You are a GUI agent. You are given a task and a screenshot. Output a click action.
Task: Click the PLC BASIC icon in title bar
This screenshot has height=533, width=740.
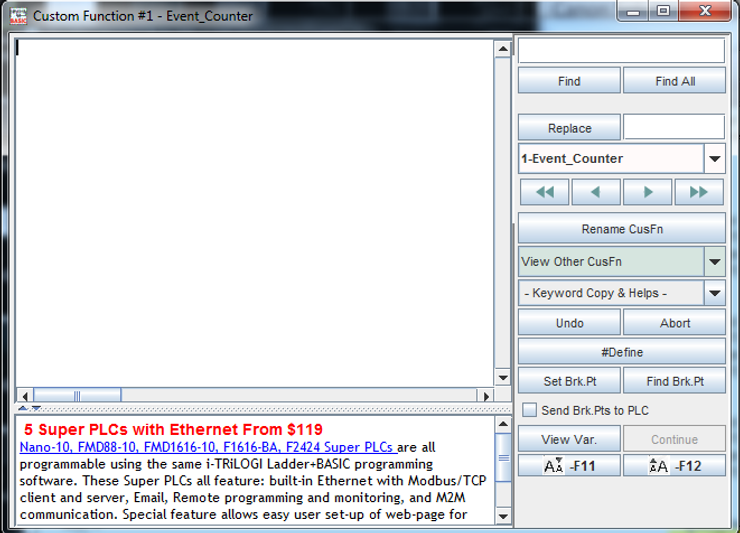click(x=18, y=16)
